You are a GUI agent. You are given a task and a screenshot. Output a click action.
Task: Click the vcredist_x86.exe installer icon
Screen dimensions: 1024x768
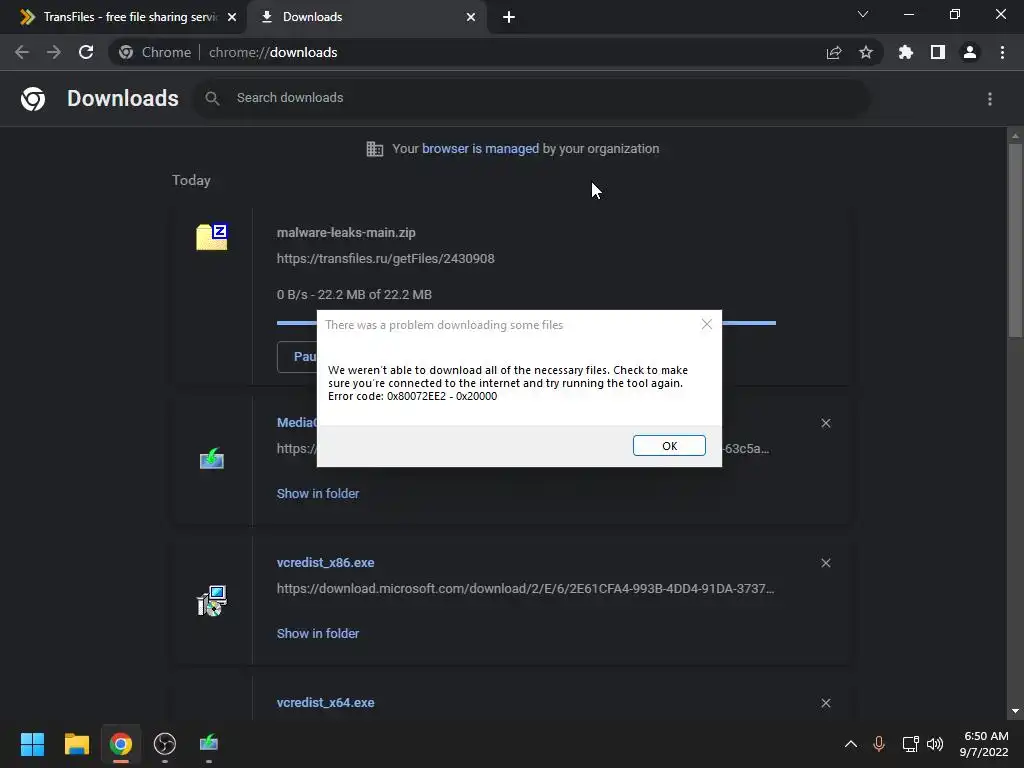(x=212, y=600)
